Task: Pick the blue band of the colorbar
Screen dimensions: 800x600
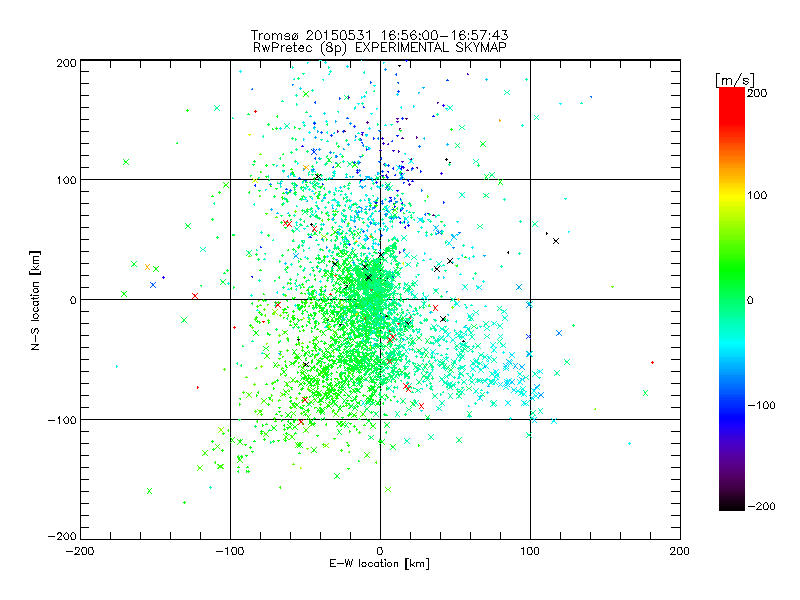Action: click(732, 416)
